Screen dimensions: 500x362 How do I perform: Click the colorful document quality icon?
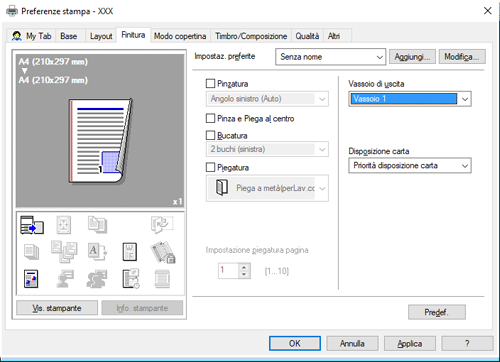(31, 279)
